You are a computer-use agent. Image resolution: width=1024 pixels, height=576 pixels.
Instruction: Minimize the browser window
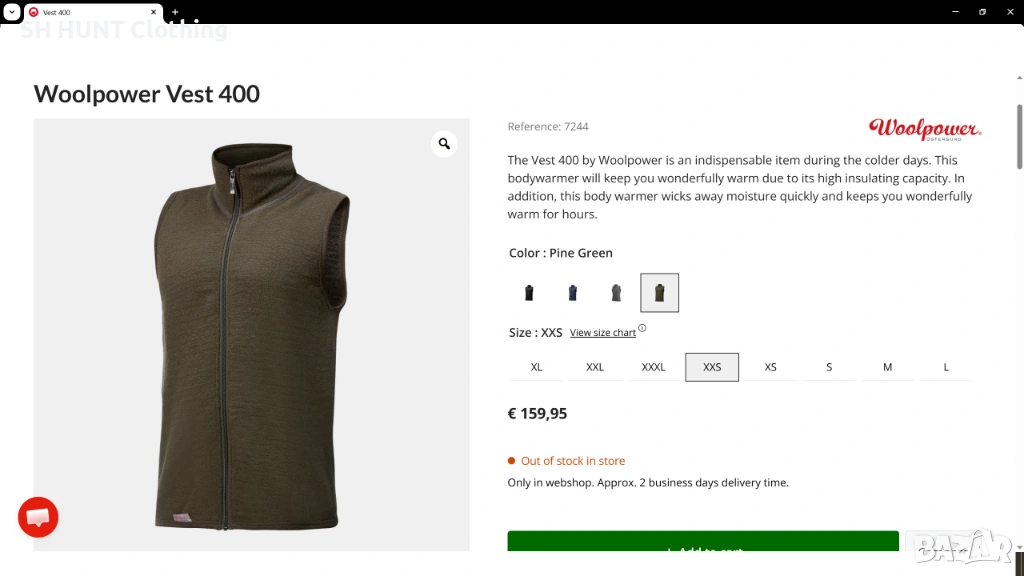click(x=954, y=12)
